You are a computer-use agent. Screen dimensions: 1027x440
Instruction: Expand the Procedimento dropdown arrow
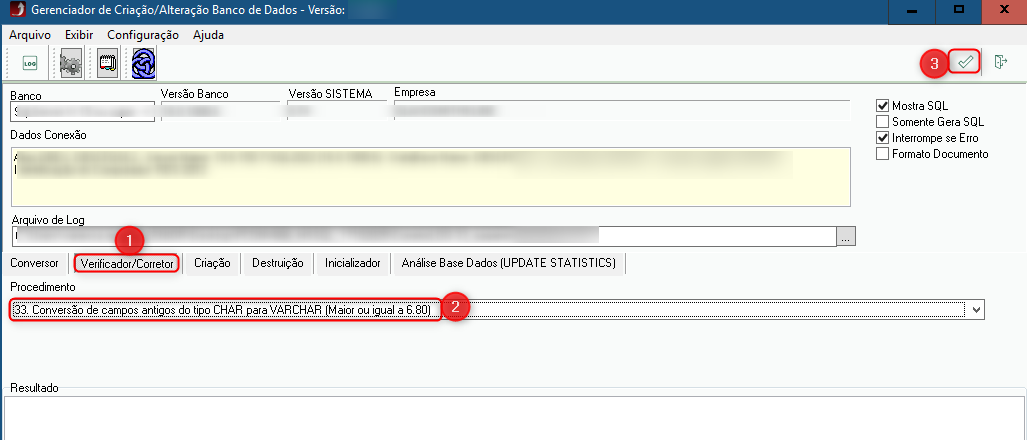coord(976,310)
